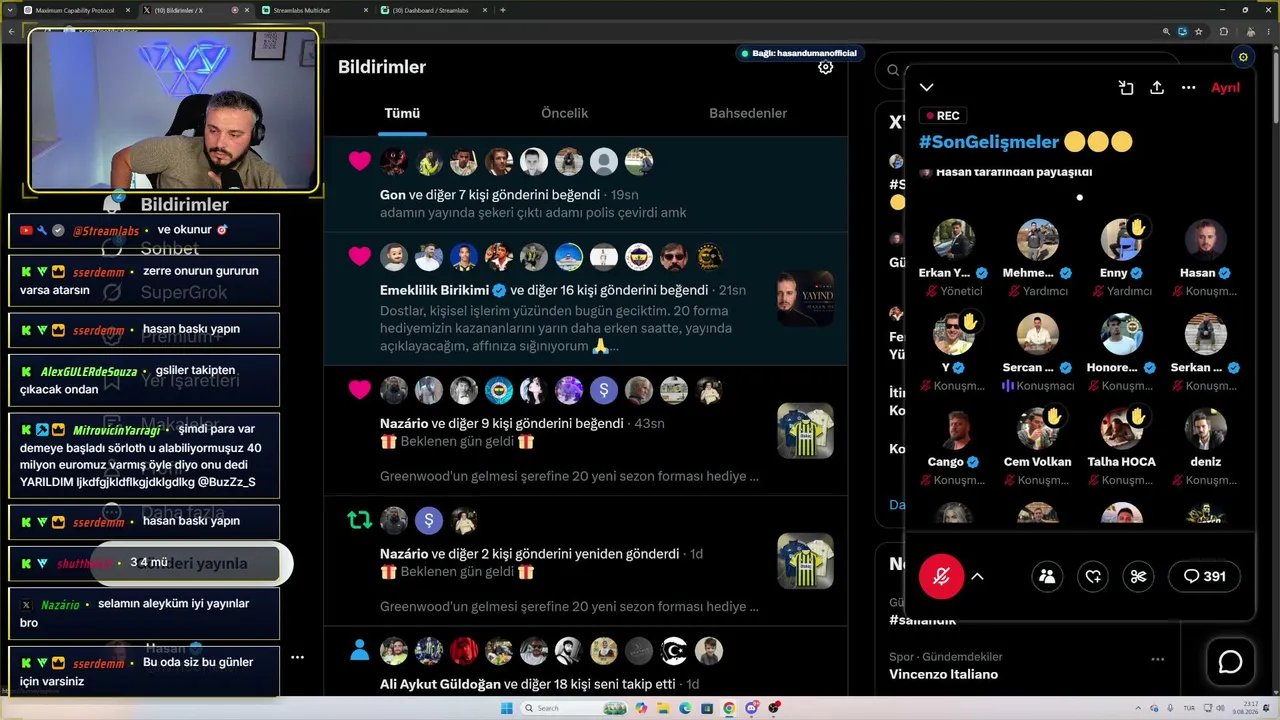Viewport: 1280px width, 720px height.
Task: Open Ali Aykut Güldoğan follow notification
Action: [586, 662]
